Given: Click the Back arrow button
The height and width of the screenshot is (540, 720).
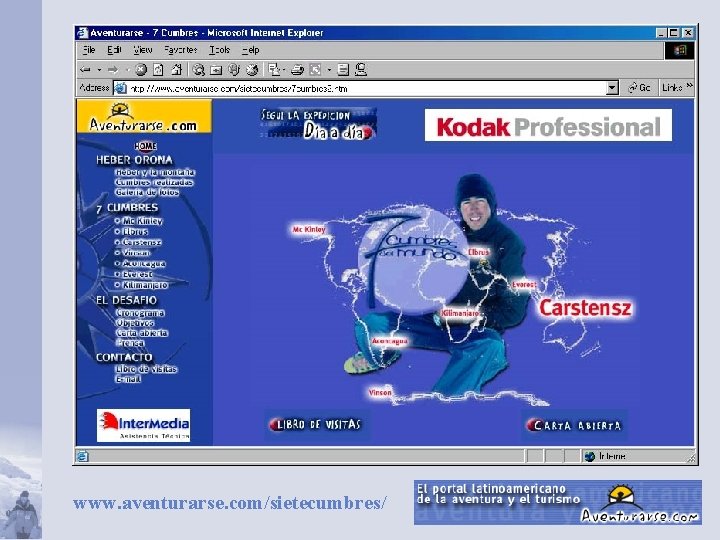Looking at the screenshot, I should pos(85,70).
